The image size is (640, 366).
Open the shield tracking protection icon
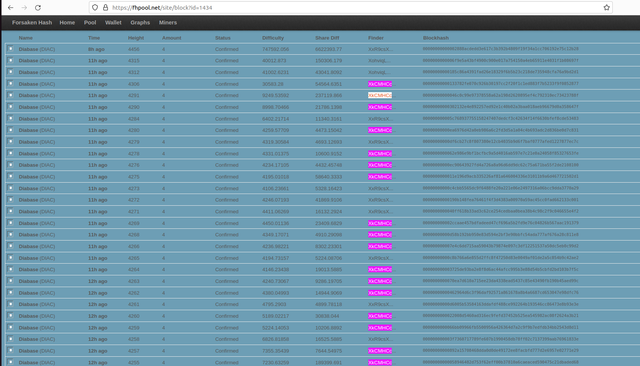click(95, 7)
